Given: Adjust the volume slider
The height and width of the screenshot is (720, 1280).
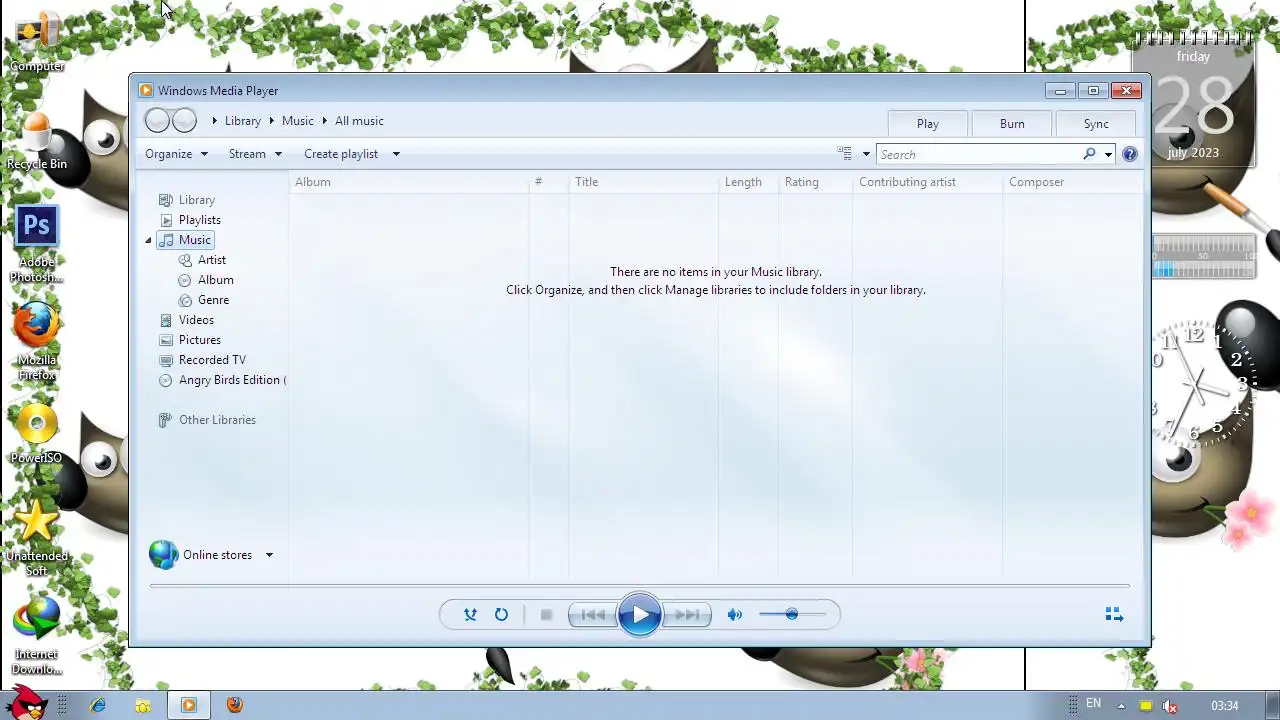Looking at the screenshot, I should pyautogui.click(x=792, y=614).
